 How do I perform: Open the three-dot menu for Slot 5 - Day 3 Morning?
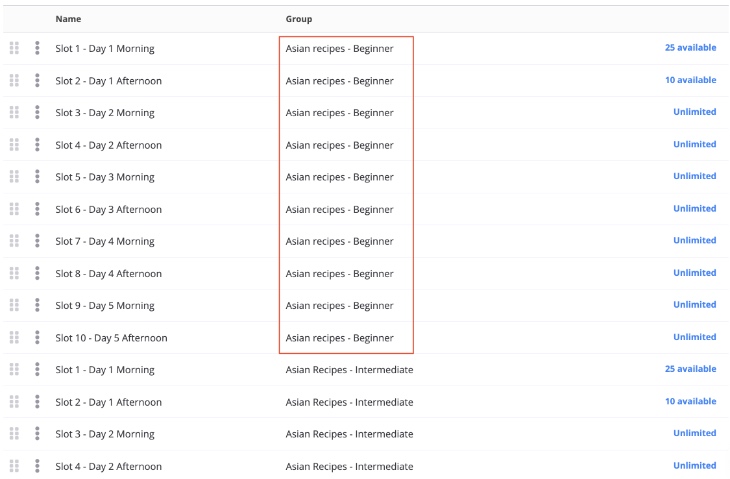pos(37,176)
